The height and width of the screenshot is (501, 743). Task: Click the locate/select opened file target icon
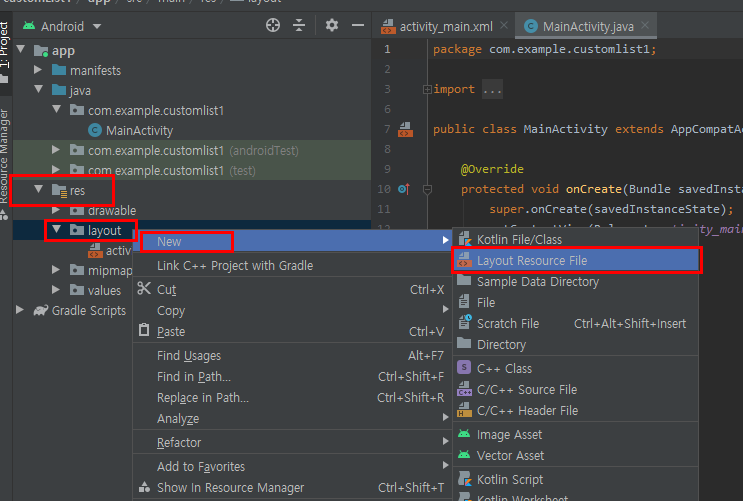tap(273, 25)
